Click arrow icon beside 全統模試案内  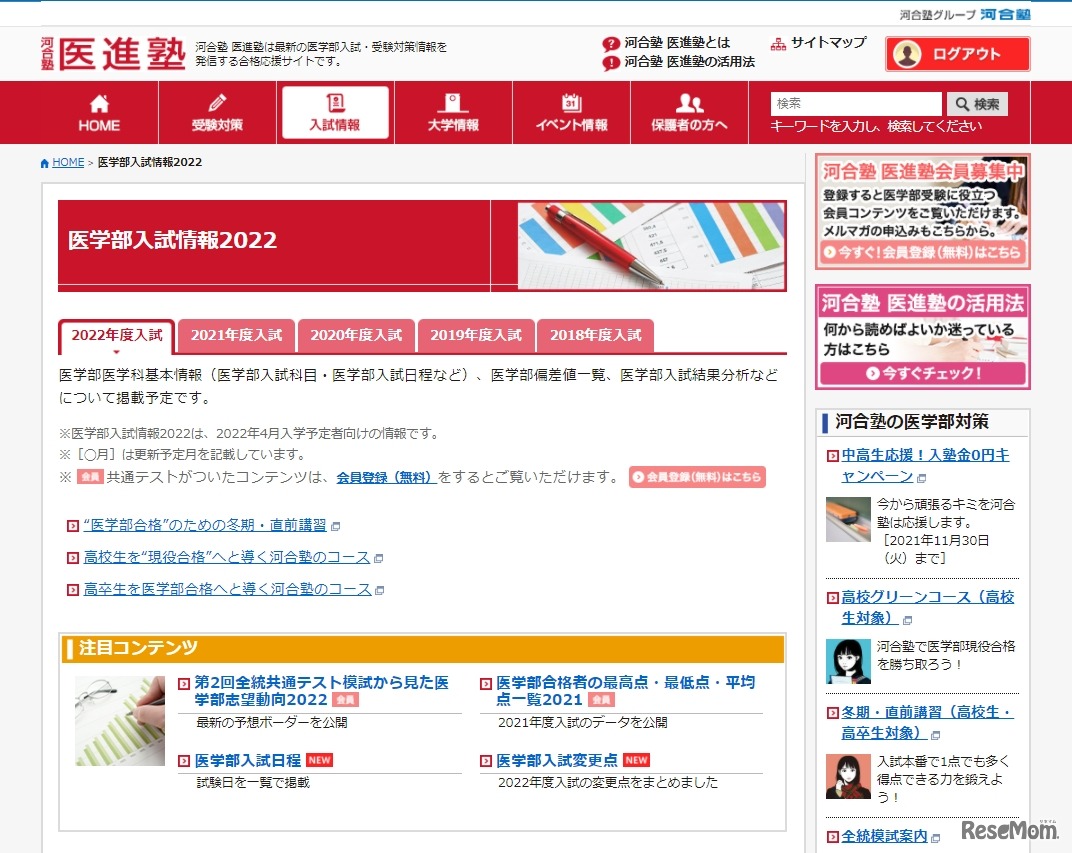(832, 837)
